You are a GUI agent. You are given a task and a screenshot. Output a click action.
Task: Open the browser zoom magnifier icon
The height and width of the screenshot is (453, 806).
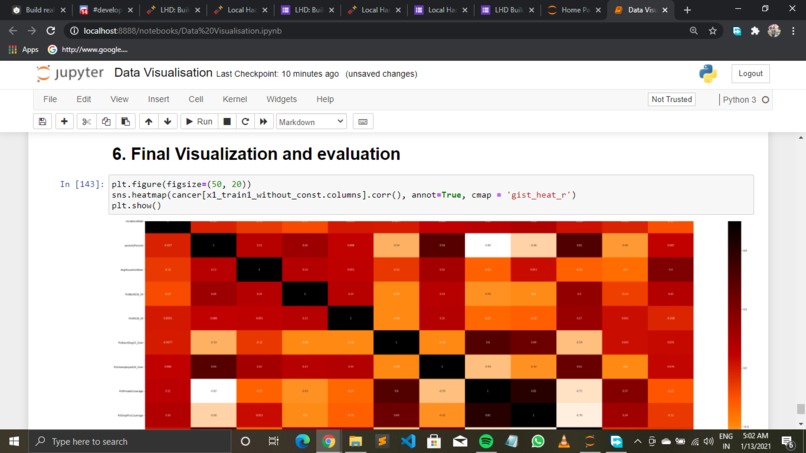coord(693,31)
